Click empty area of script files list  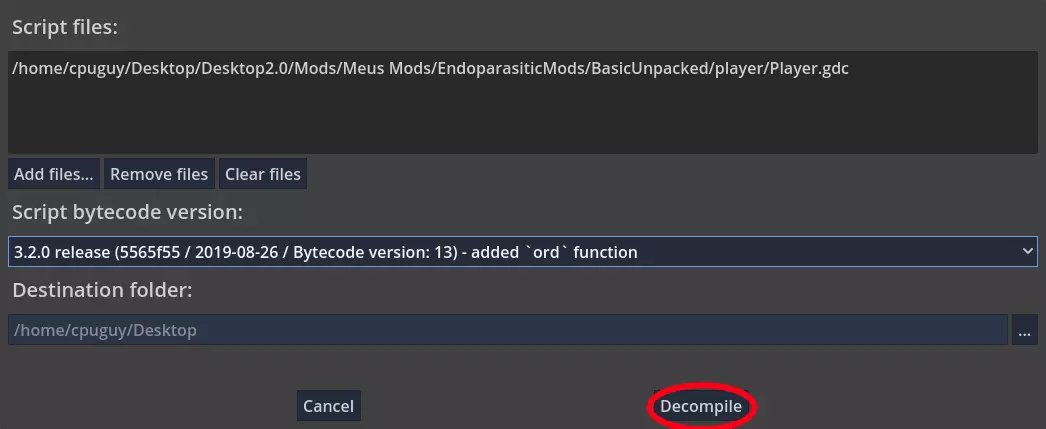pos(520,120)
